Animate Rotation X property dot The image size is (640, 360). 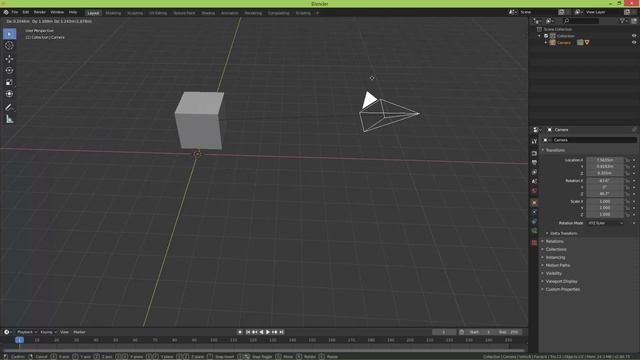[x=634, y=180]
